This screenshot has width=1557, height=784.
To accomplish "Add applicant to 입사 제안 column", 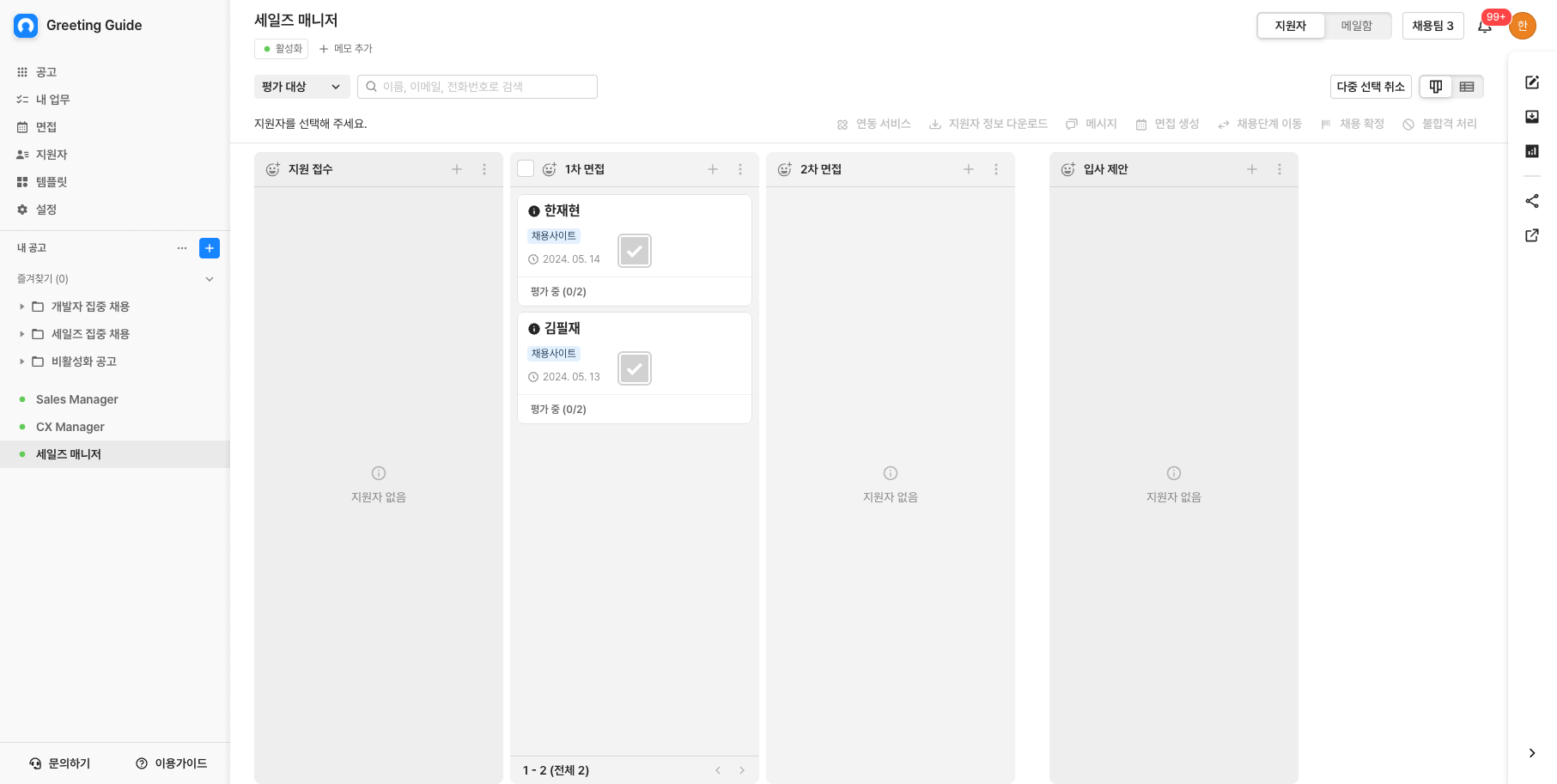I will pyautogui.click(x=1252, y=169).
